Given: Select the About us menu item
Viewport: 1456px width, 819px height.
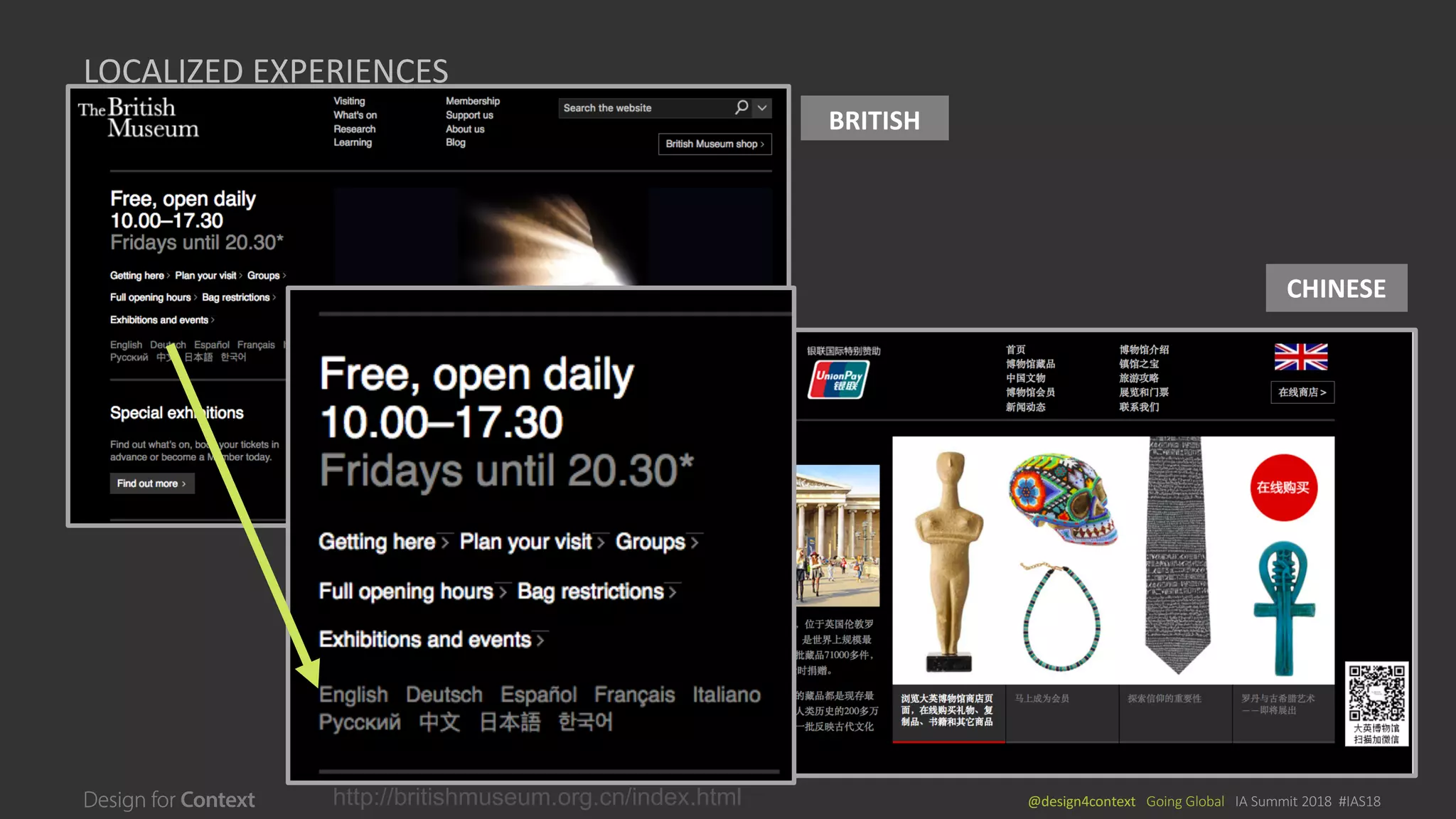Looking at the screenshot, I should point(465,129).
